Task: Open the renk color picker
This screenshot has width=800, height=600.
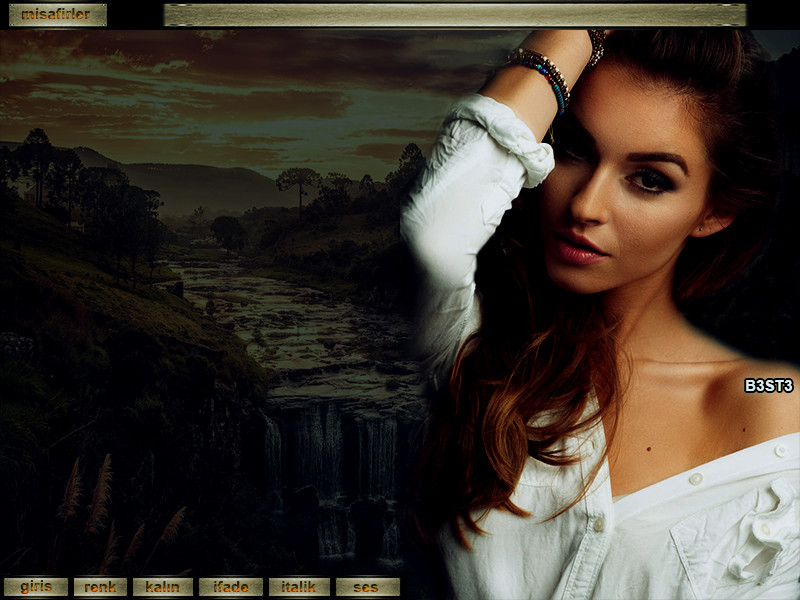Action: tap(100, 587)
